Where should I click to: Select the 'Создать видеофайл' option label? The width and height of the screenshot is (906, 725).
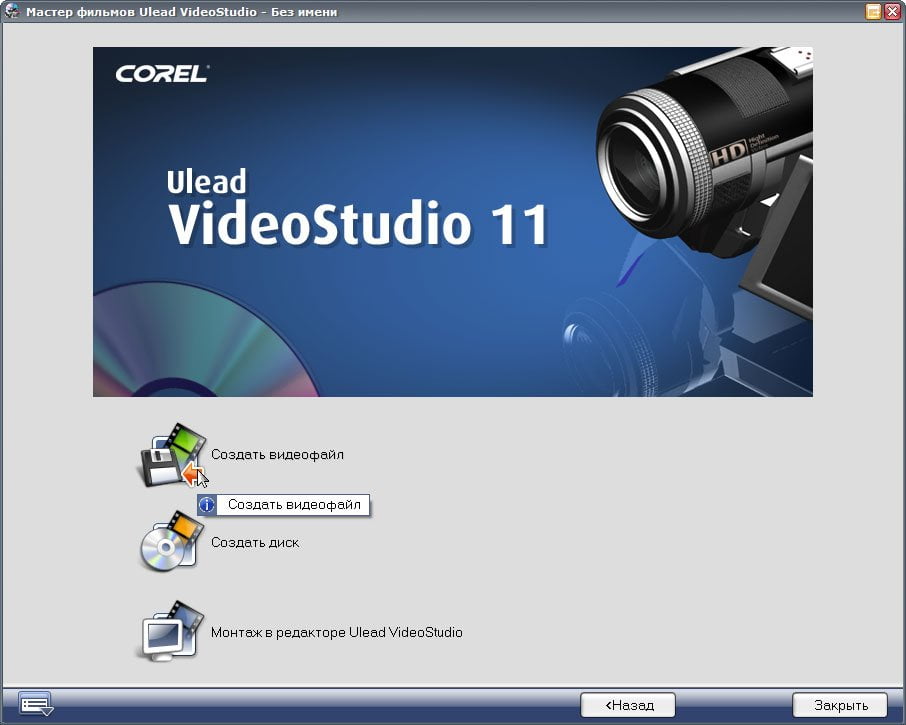pos(277,455)
